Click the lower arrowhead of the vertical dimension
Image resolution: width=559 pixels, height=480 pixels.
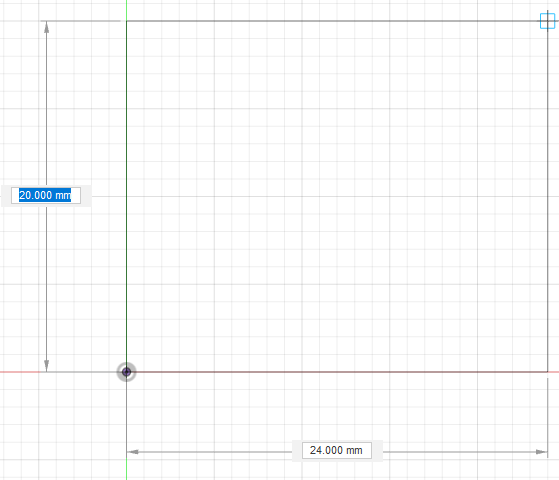pyautogui.click(x=46, y=366)
